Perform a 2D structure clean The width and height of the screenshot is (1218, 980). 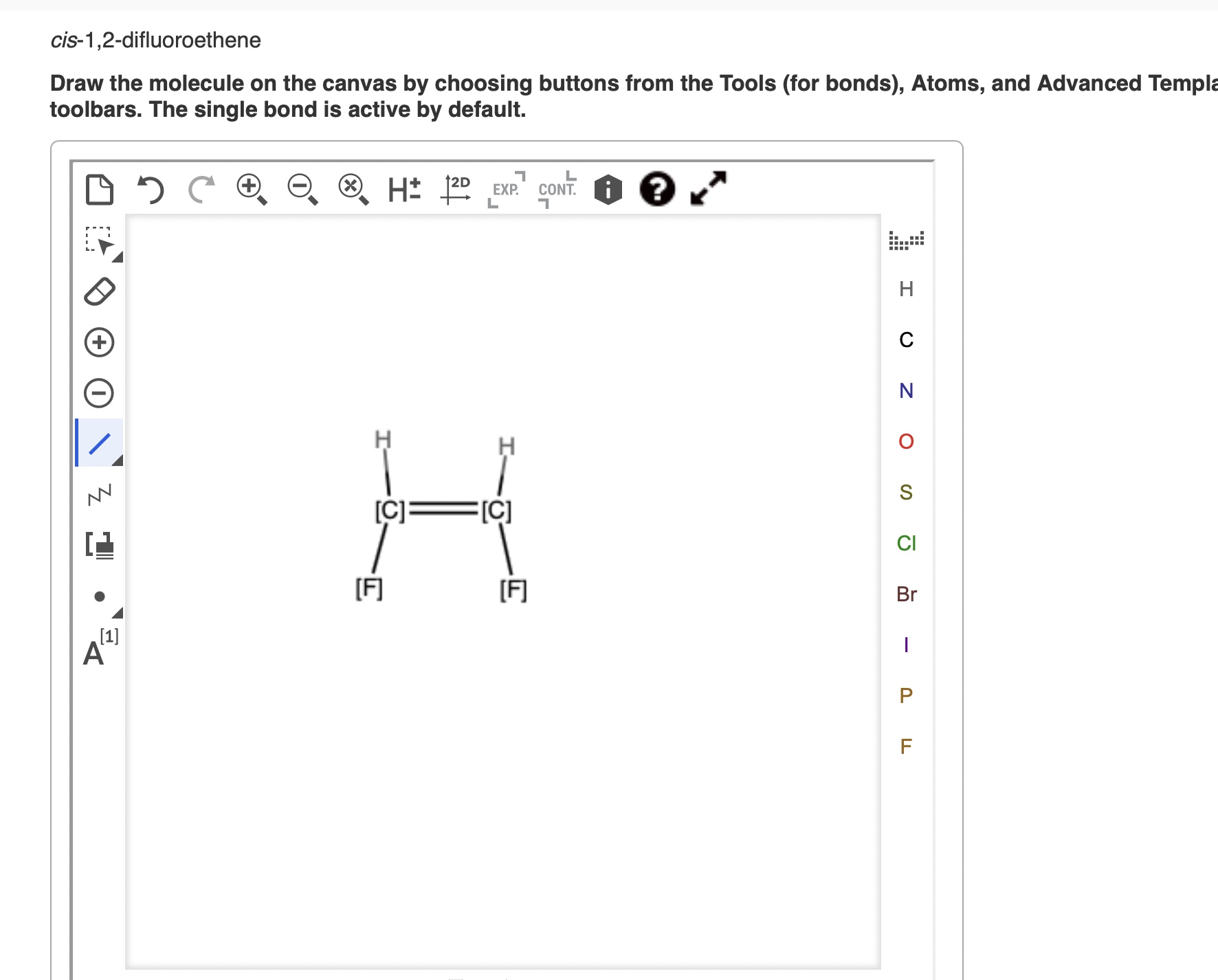pos(456,188)
